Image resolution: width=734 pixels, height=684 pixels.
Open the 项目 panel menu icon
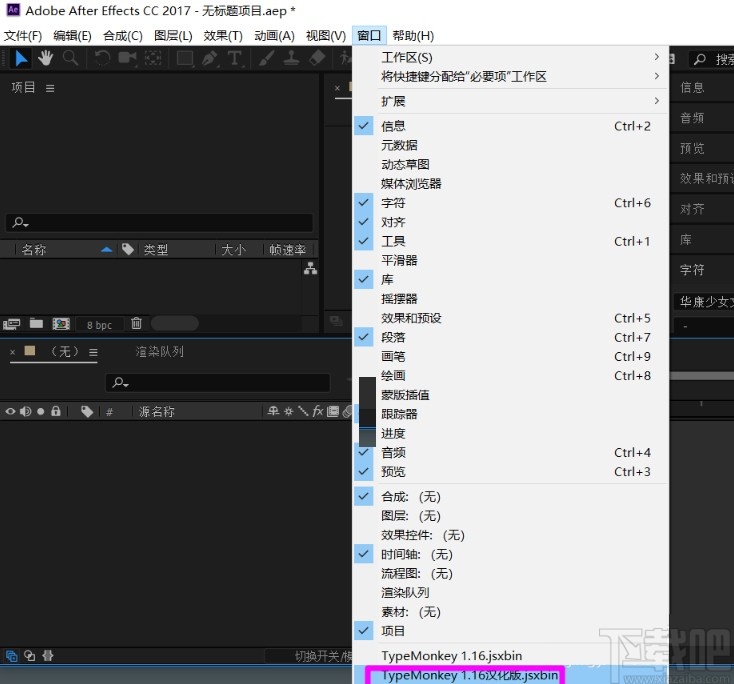[x=50, y=88]
